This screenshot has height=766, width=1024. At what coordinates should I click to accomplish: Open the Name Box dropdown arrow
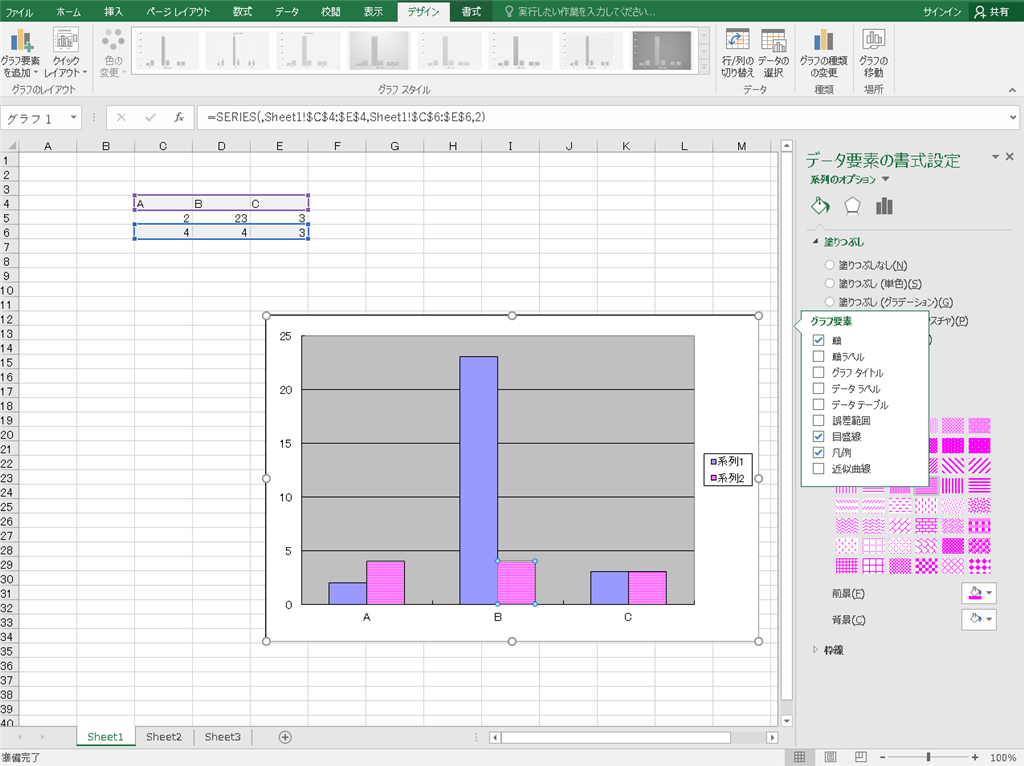[x=73, y=118]
